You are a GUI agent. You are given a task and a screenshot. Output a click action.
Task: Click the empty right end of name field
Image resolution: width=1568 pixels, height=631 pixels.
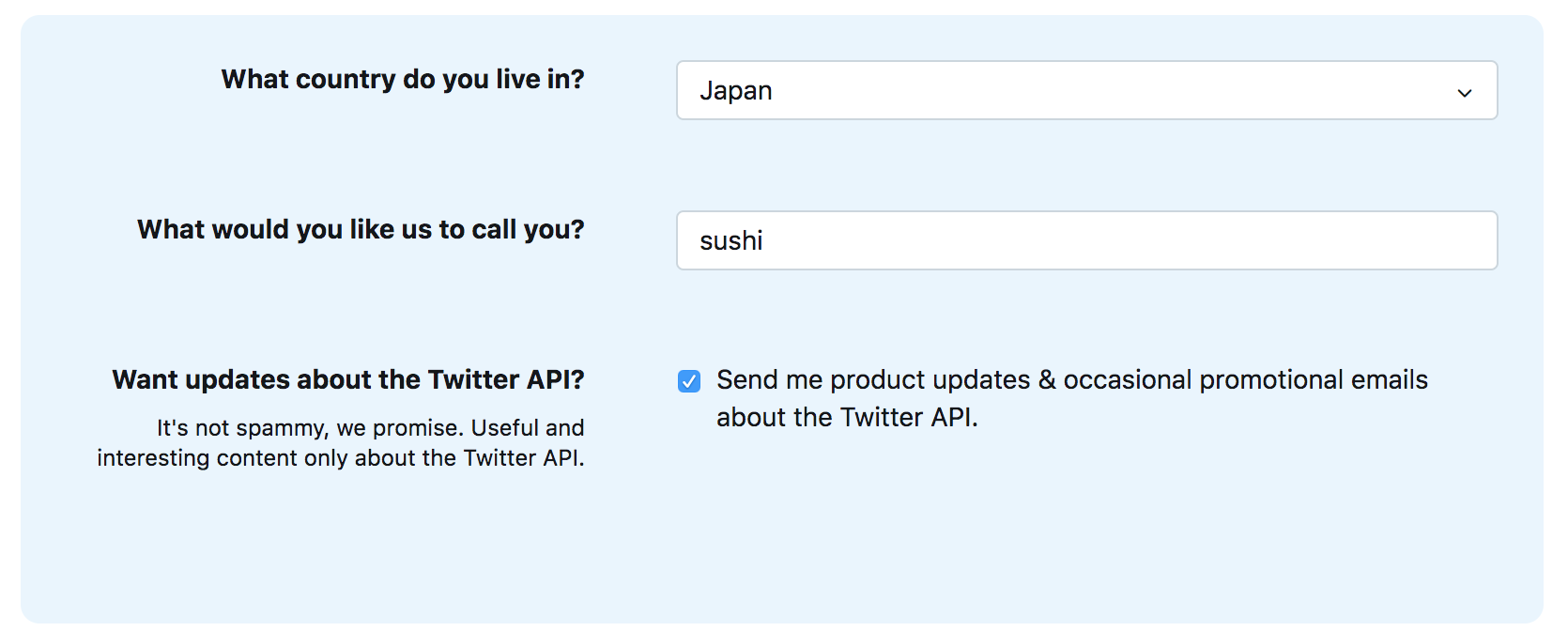click(1408, 240)
